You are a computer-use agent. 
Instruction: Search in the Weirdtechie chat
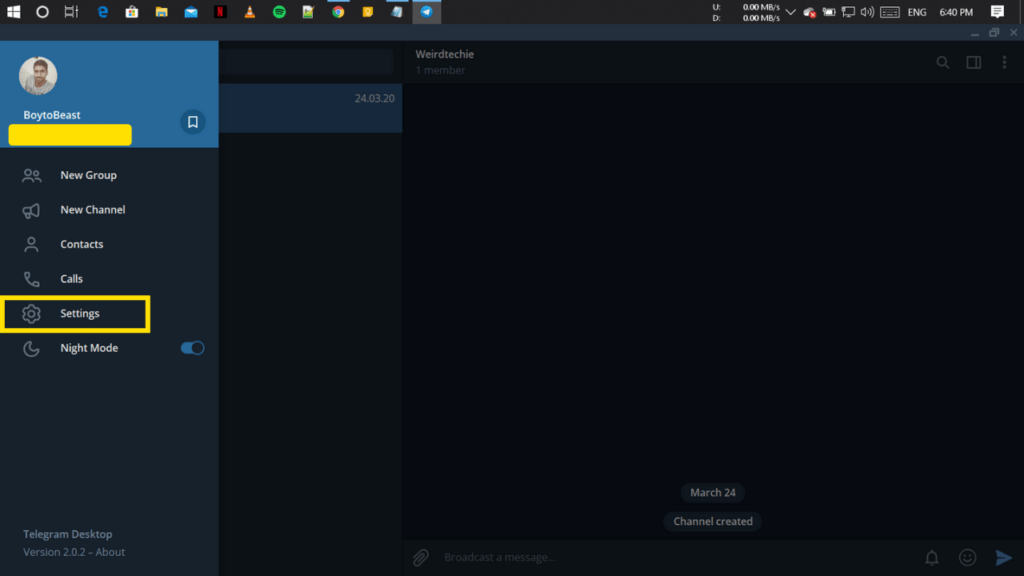[x=942, y=62]
